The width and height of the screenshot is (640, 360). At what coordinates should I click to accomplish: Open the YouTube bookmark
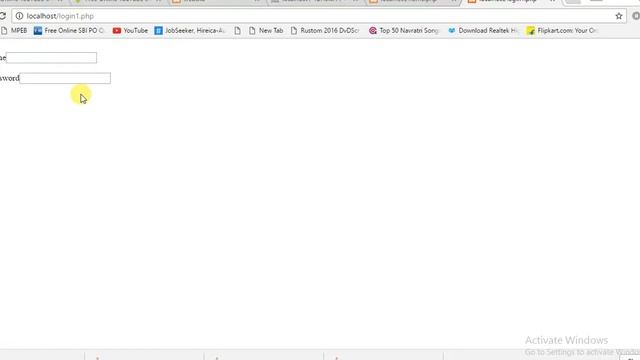tap(130, 31)
